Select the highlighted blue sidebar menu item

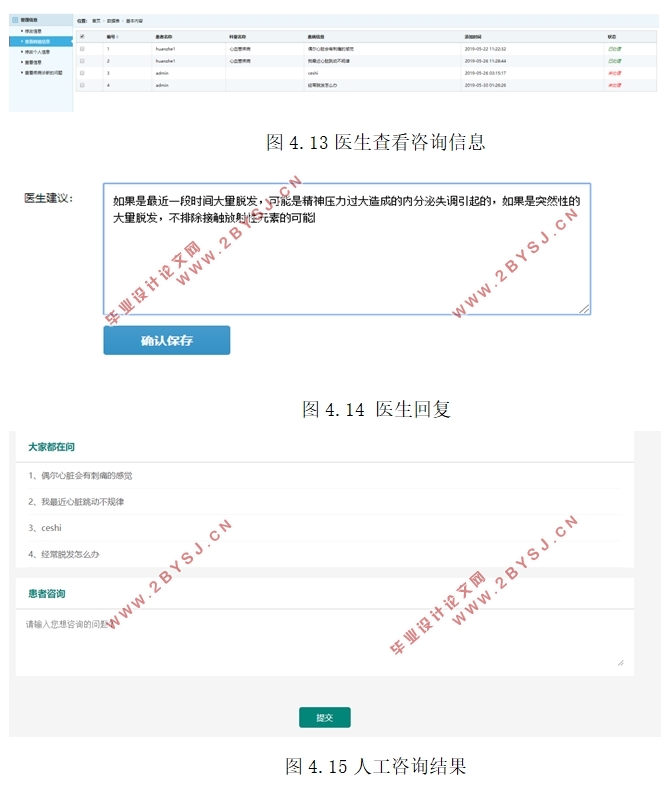(x=41, y=42)
